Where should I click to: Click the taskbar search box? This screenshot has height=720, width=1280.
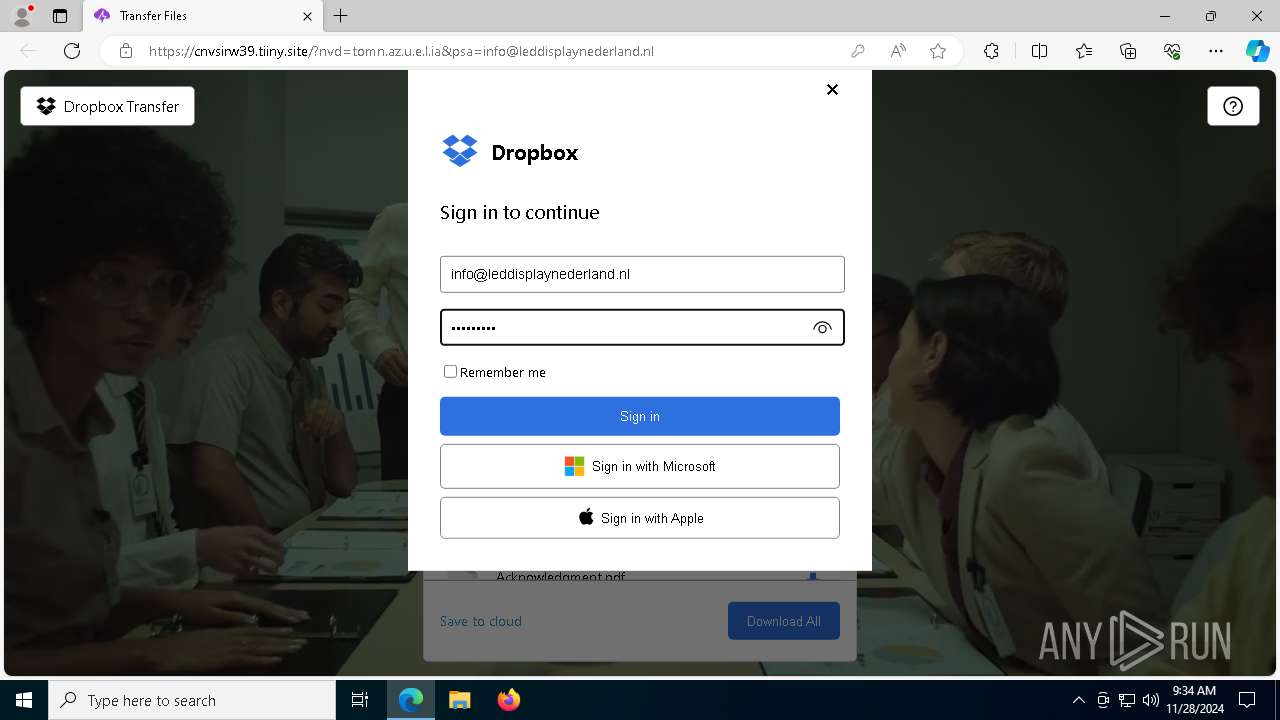coord(192,700)
